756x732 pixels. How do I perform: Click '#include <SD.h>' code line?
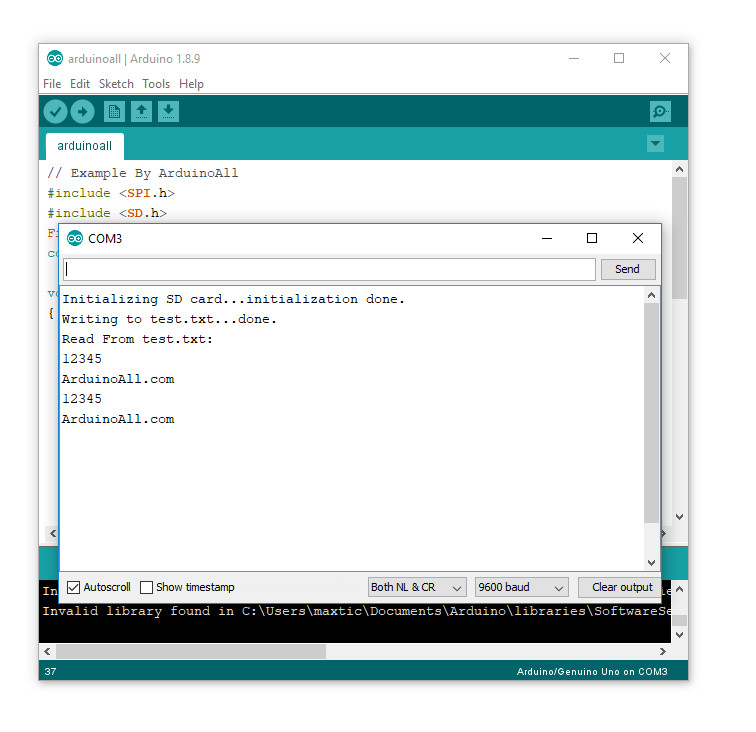click(107, 213)
